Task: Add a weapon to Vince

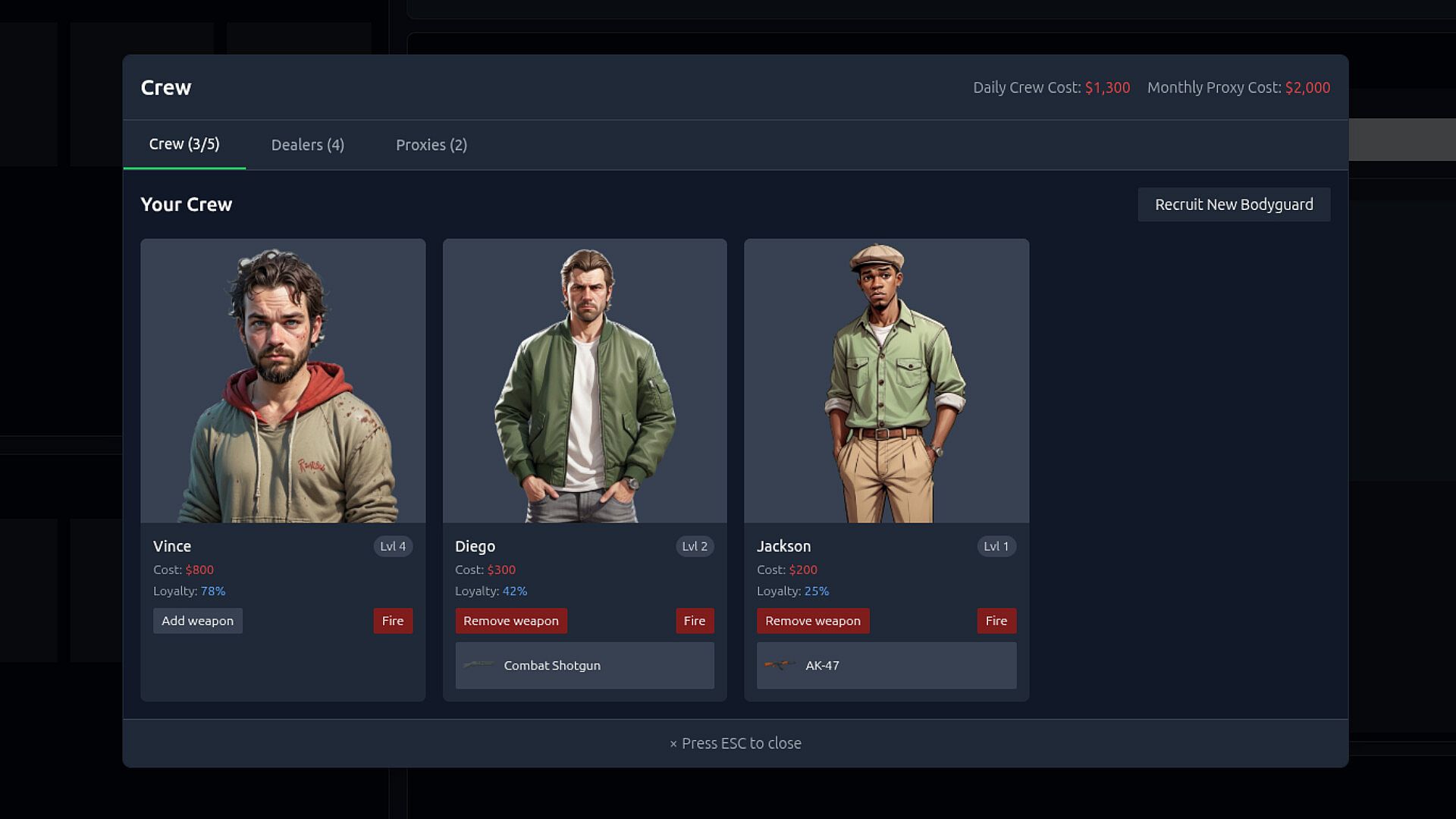Action: point(197,620)
